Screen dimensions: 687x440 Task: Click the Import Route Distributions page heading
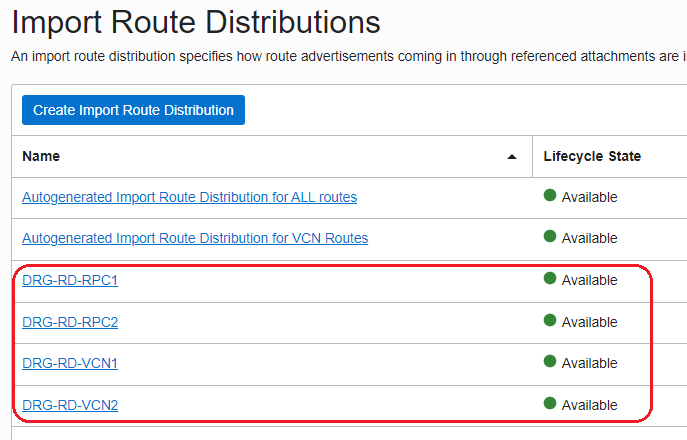coord(196,22)
